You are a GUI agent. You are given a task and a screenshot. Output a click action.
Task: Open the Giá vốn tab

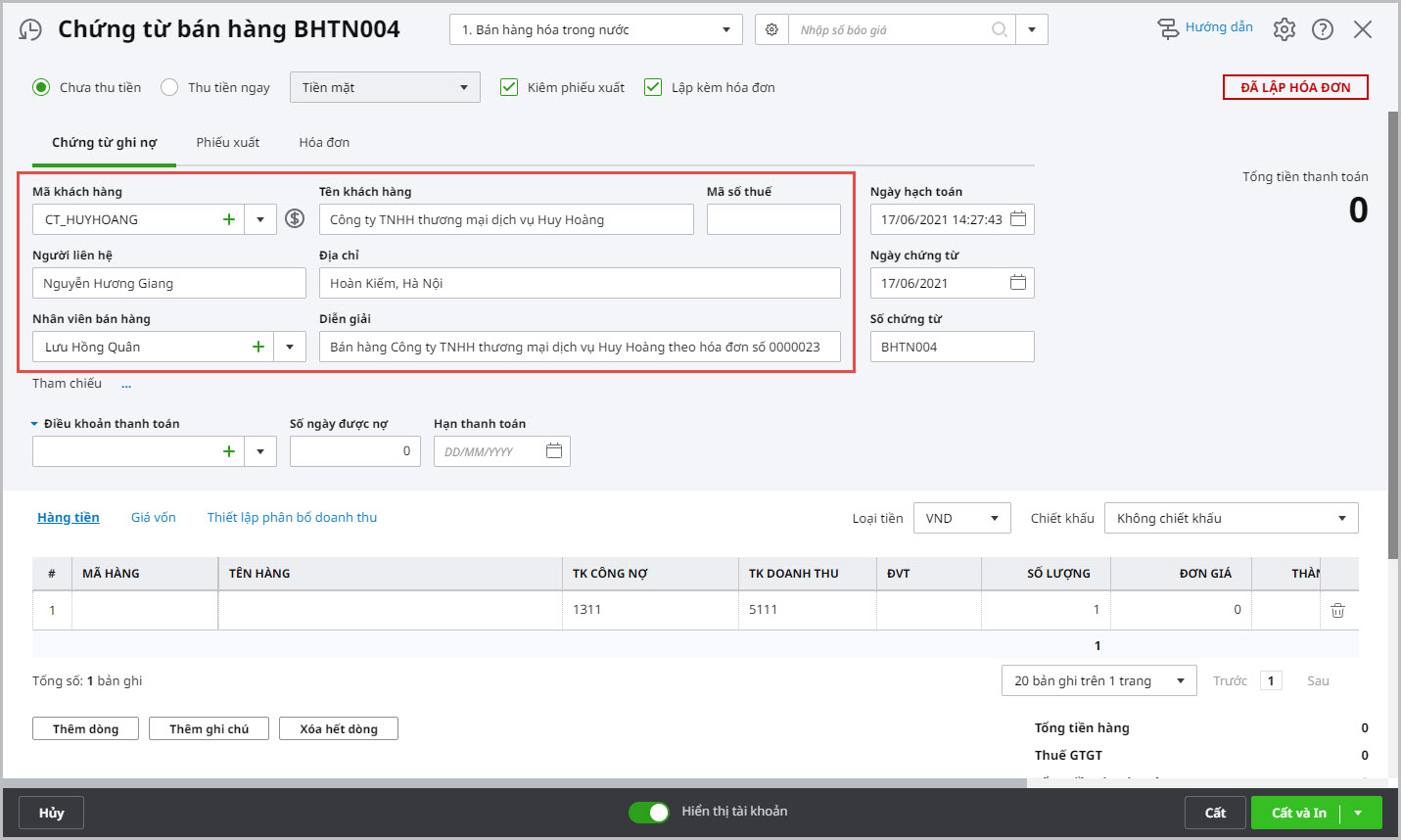(154, 518)
